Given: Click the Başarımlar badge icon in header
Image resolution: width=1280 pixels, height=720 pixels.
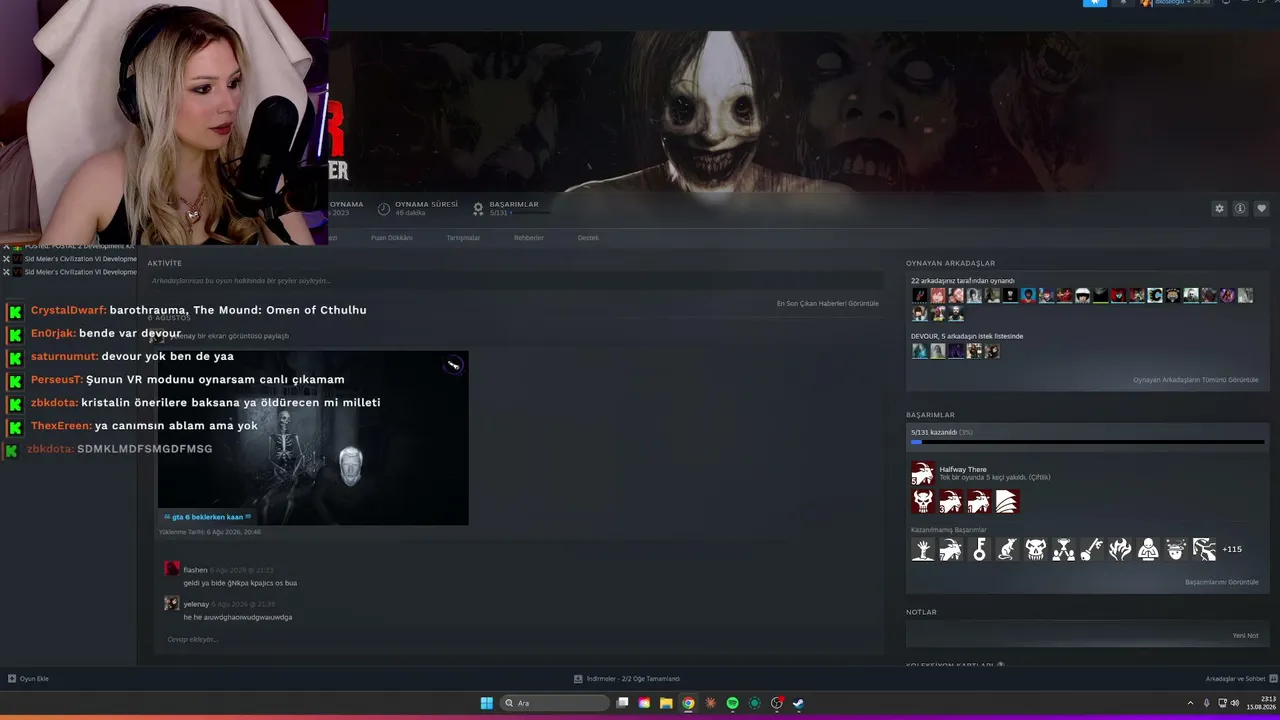Looking at the screenshot, I should [478, 208].
